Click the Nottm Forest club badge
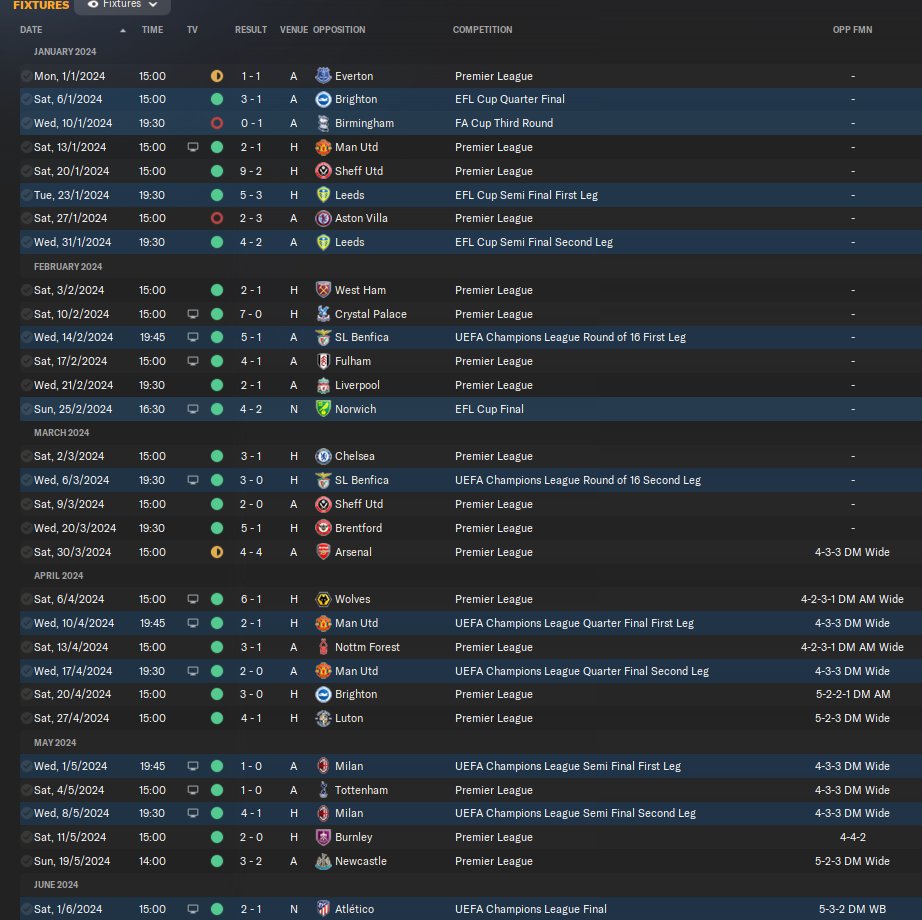This screenshot has width=922, height=920. 323,647
